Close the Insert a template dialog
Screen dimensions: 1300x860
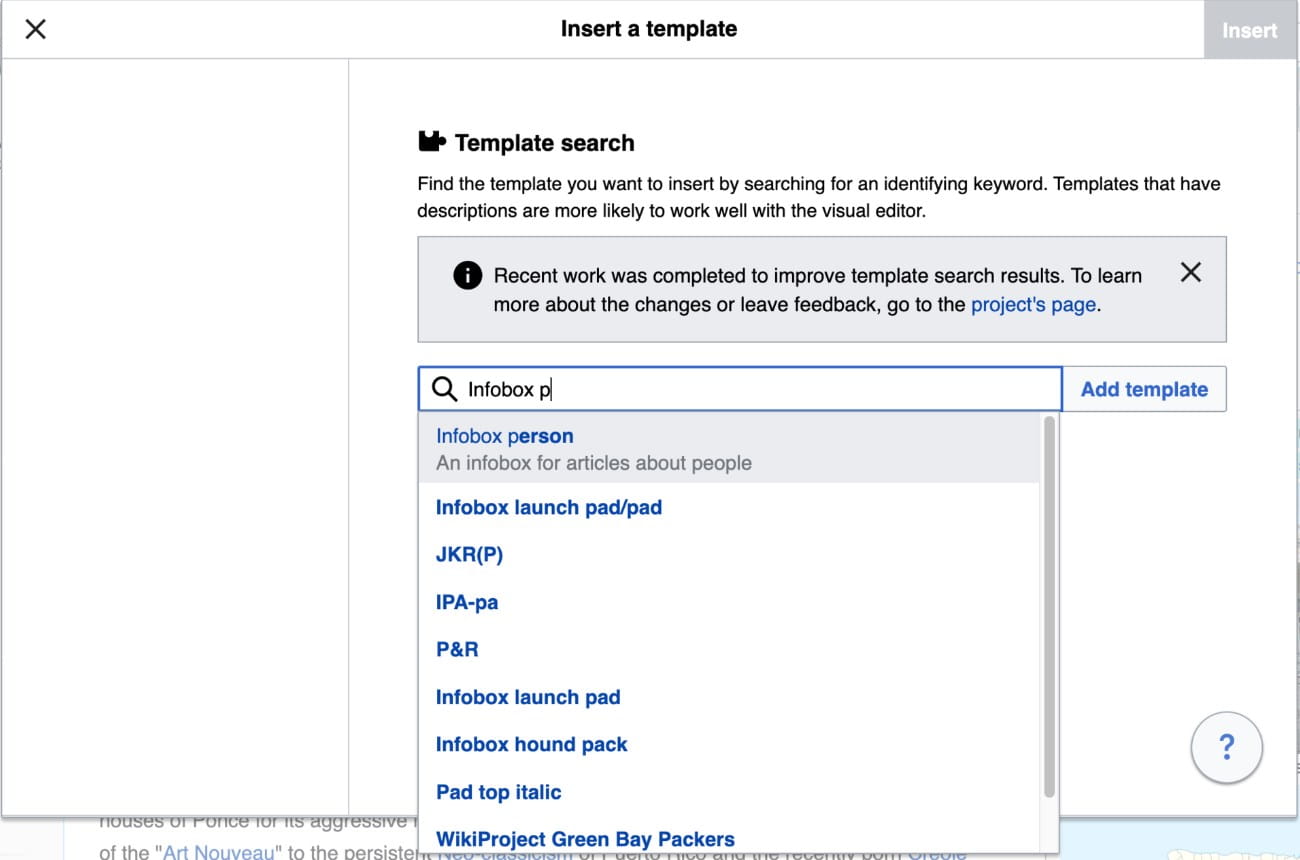35,30
